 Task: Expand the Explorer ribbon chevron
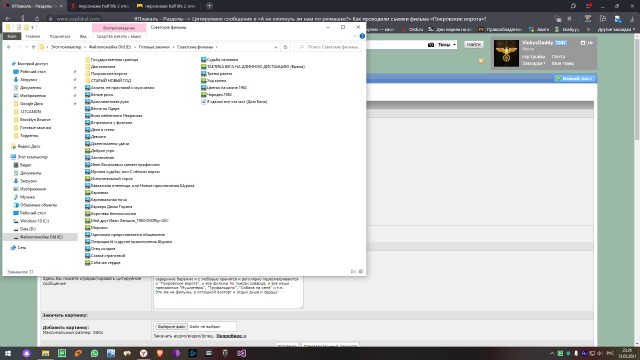point(355,36)
